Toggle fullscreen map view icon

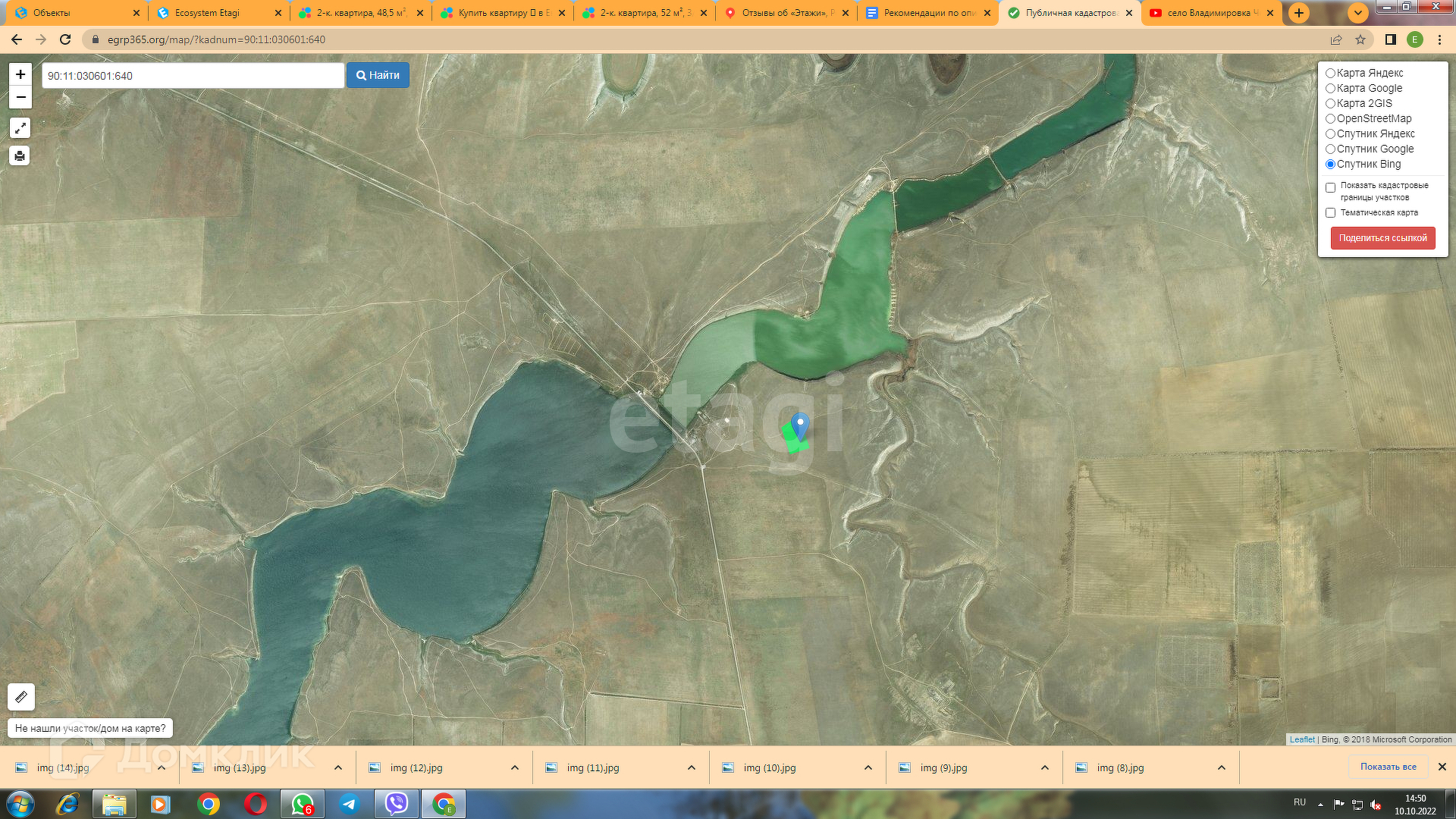(20, 128)
